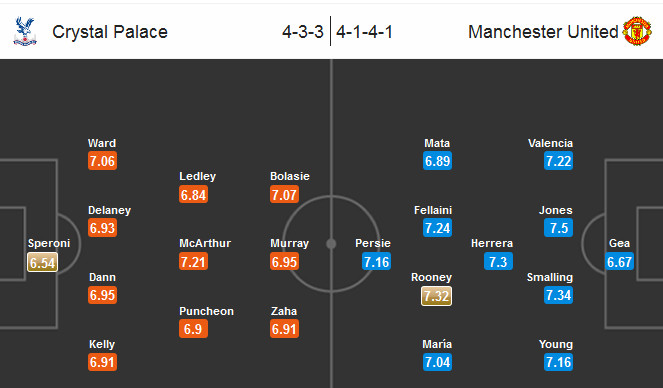Click McArthur's 7.21 rating badge
This screenshot has width=663, height=388.
click(193, 262)
